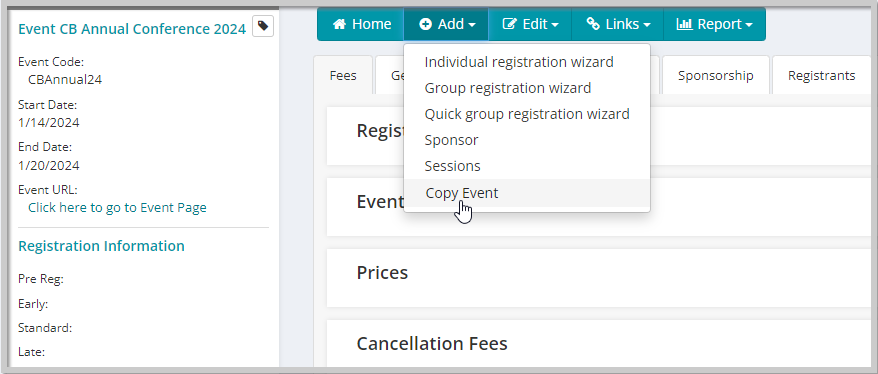Click the event code CBAnnual24
The width and height of the screenshot is (878, 374).
(x=65, y=80)
